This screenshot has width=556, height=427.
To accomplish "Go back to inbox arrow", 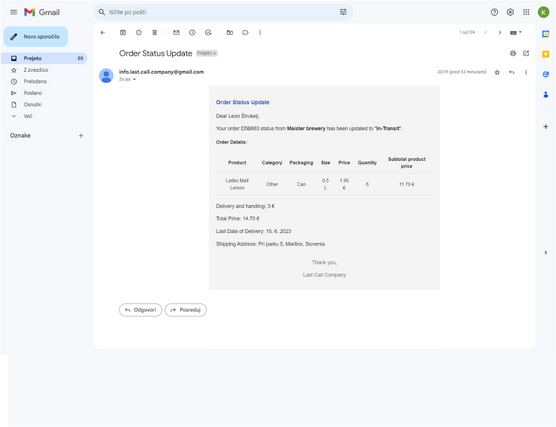I will (103, 33).
